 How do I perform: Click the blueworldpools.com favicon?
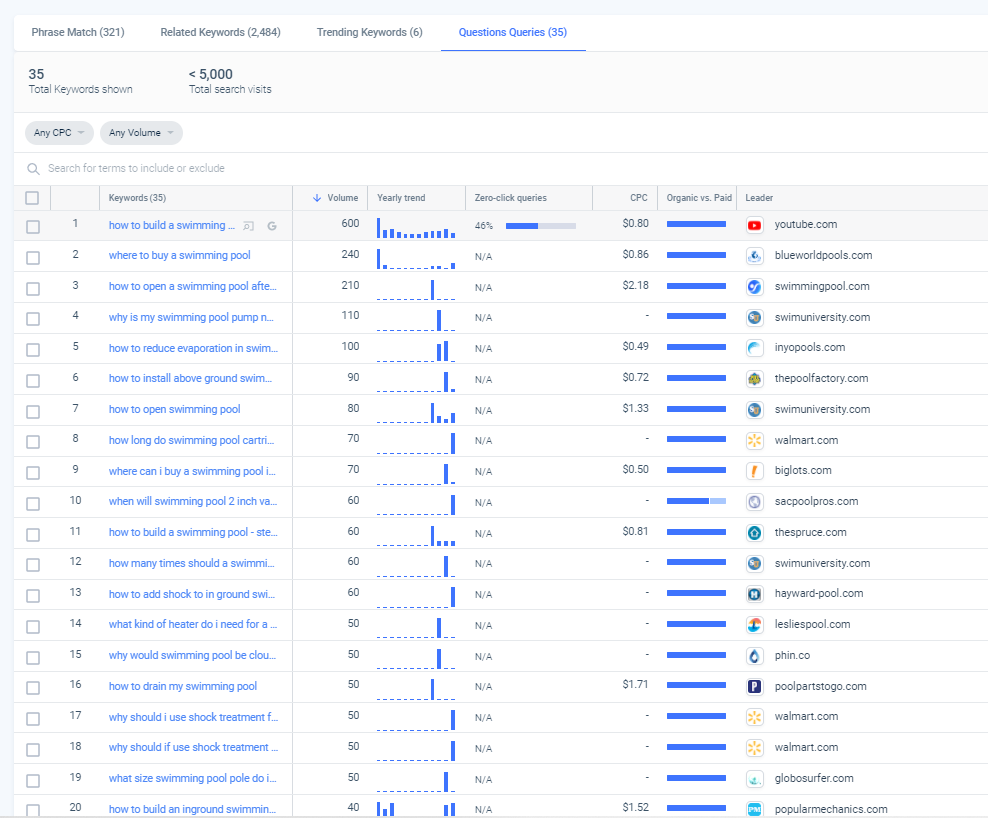(755, 256)
